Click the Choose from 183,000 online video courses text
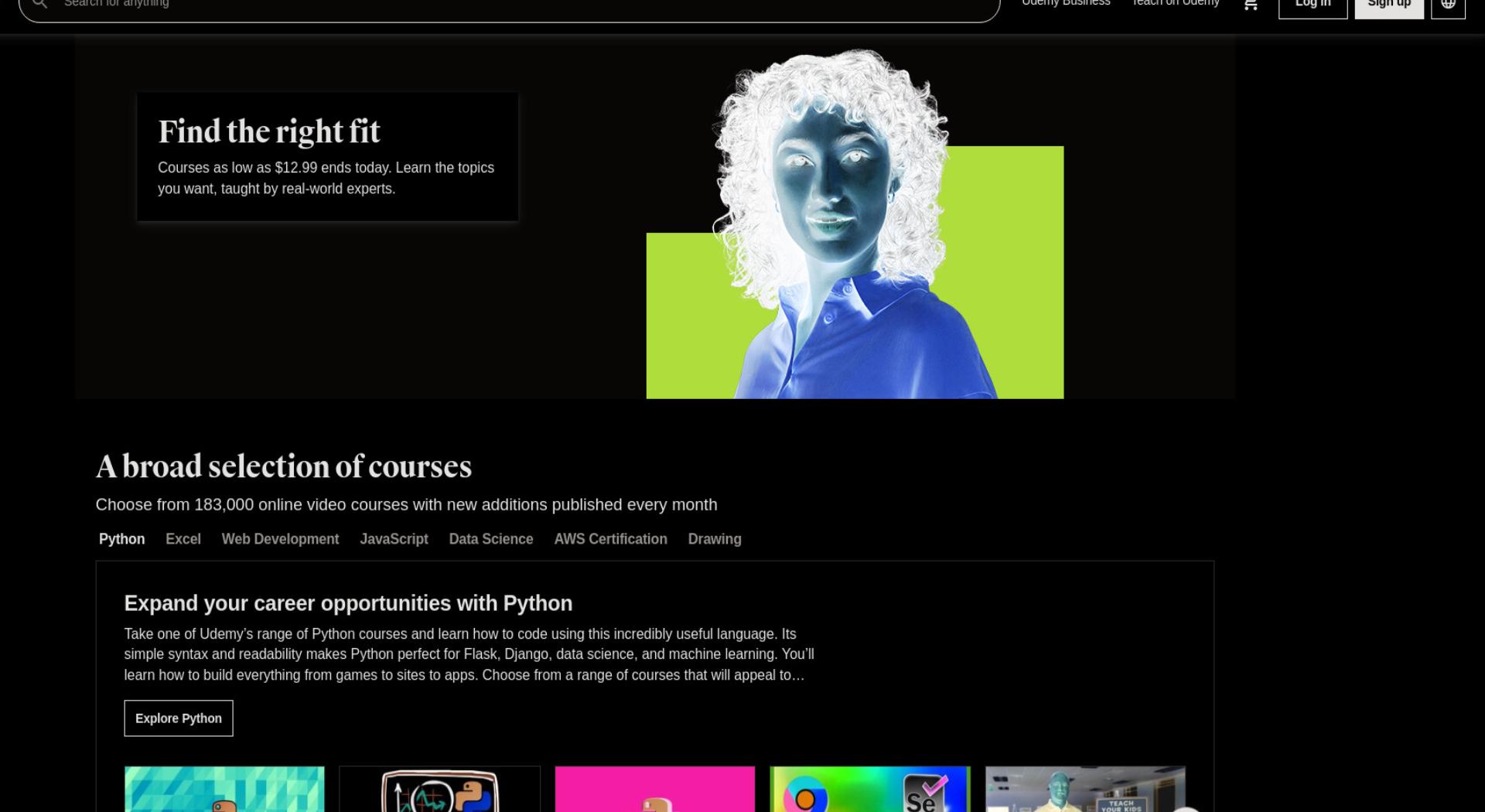This screenshot has width=1485, height=812. coord(407,505)
